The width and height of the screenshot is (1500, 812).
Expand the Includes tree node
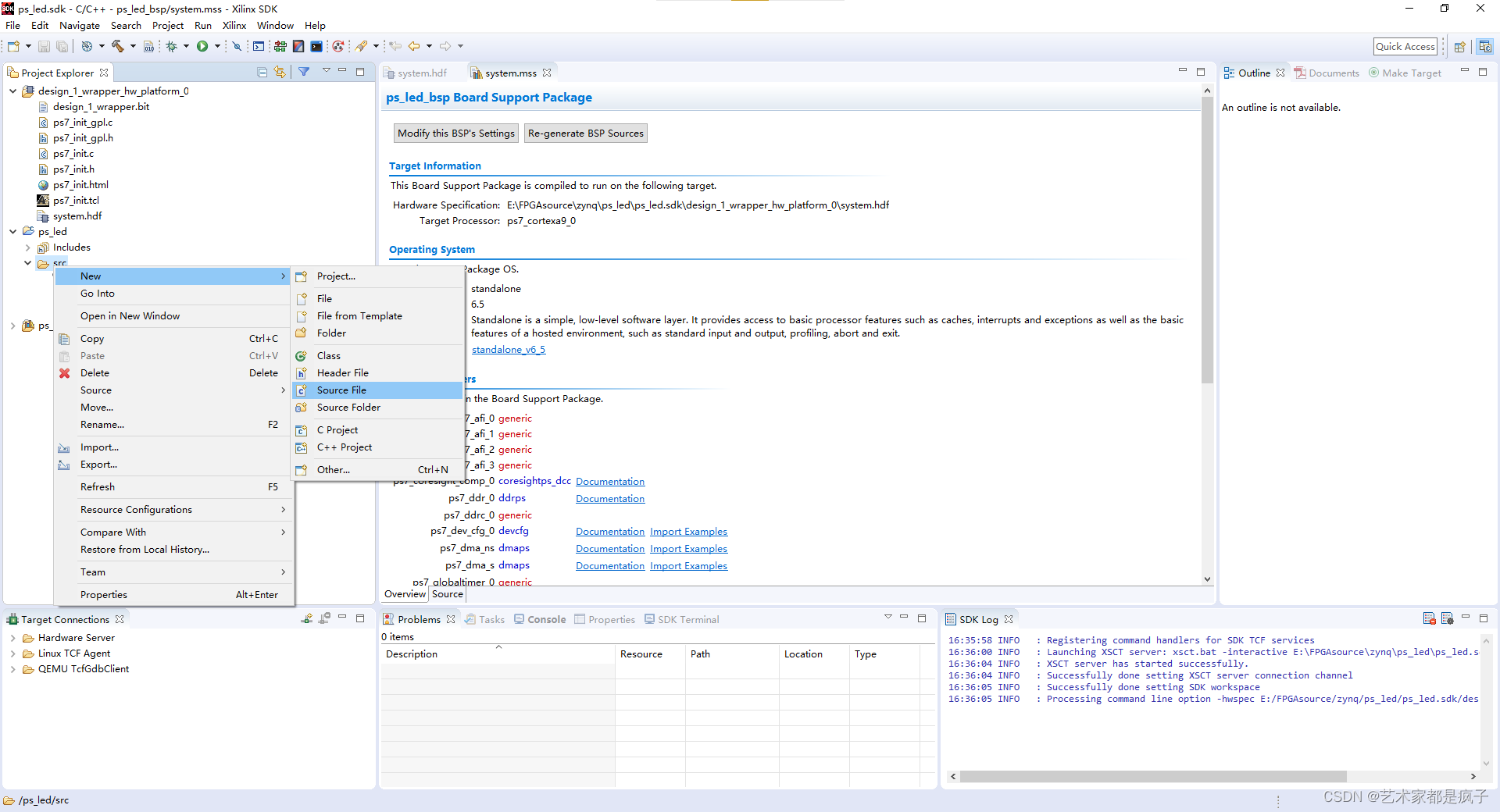click(x=28, y=248)
